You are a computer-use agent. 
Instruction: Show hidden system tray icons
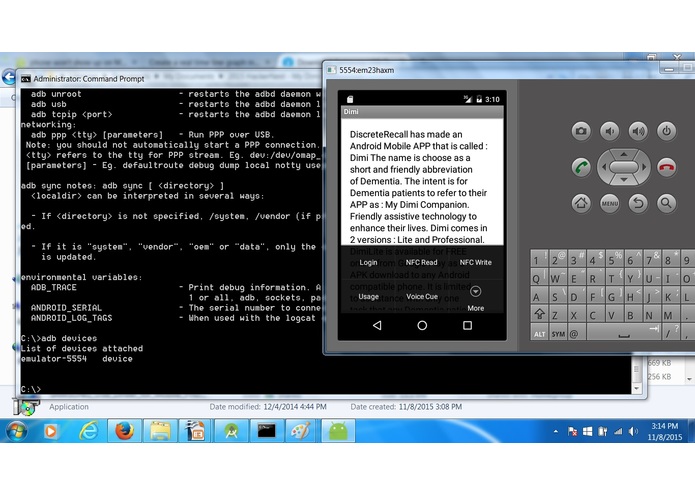556,431
